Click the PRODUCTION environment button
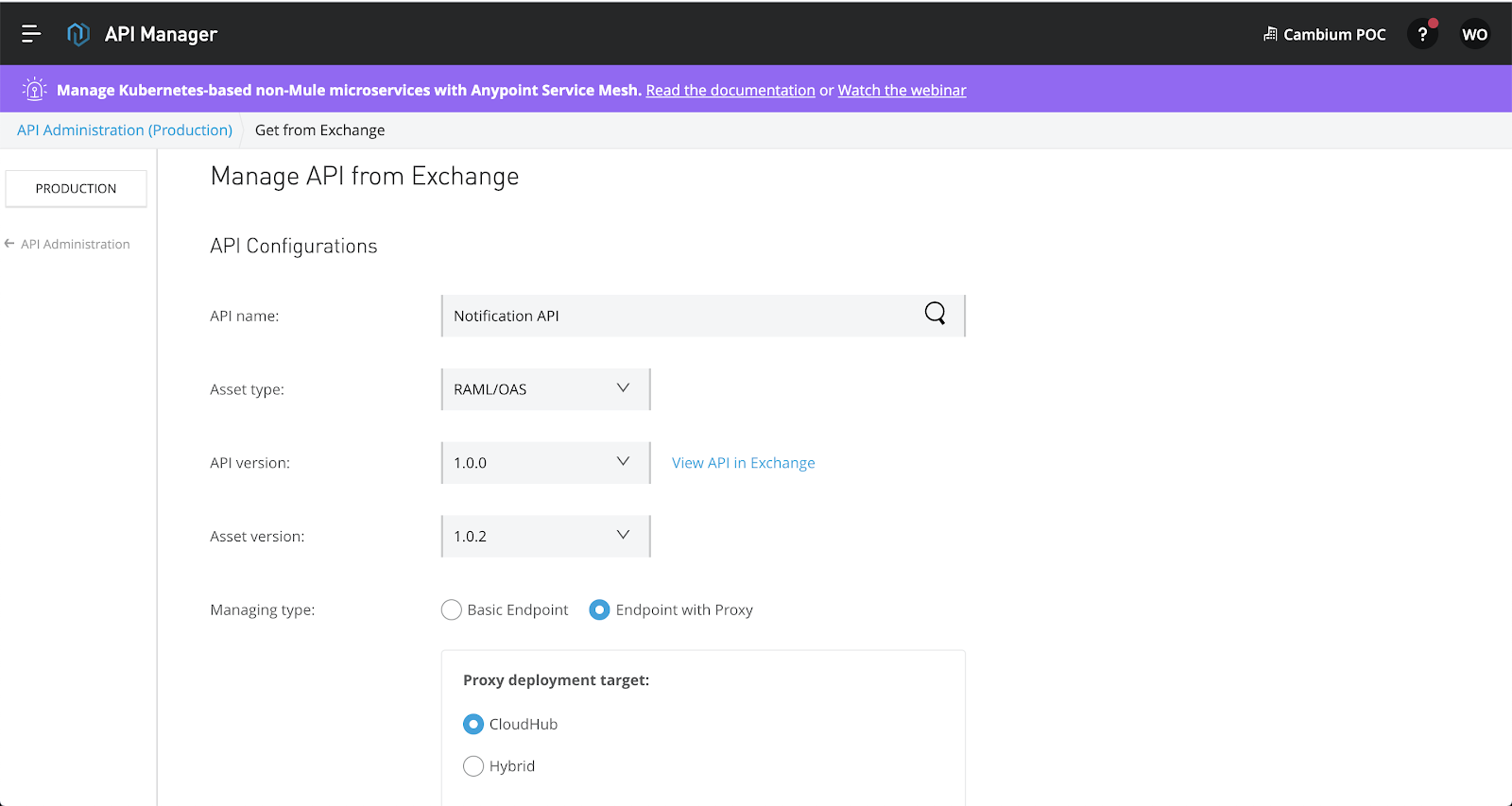The image size is (1512, 806). [x=76, y=189]
